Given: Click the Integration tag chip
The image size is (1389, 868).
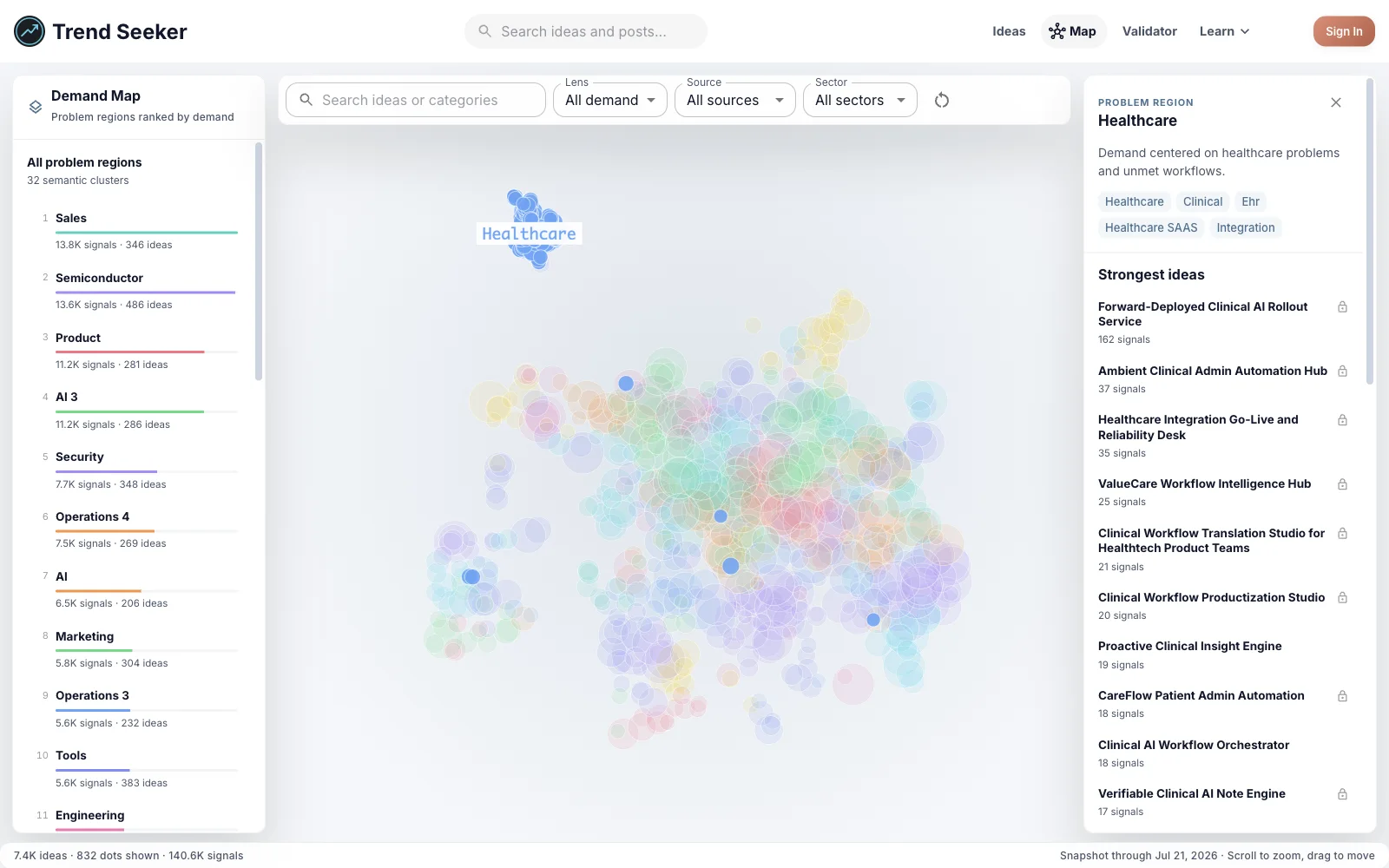Looking at the screenshot, I should 1246,227.
